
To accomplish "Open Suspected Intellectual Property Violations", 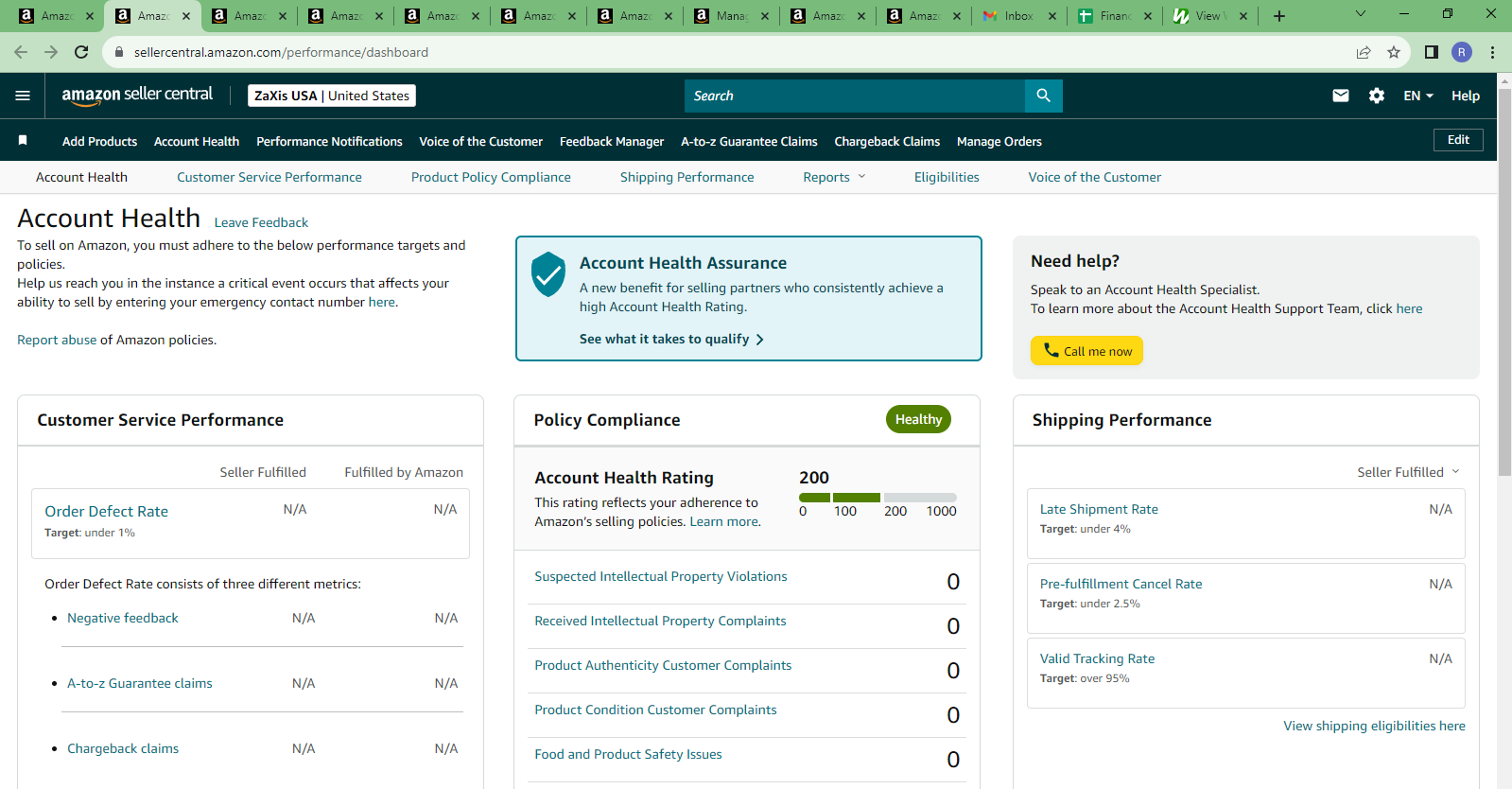I will [x=661, y=576].
